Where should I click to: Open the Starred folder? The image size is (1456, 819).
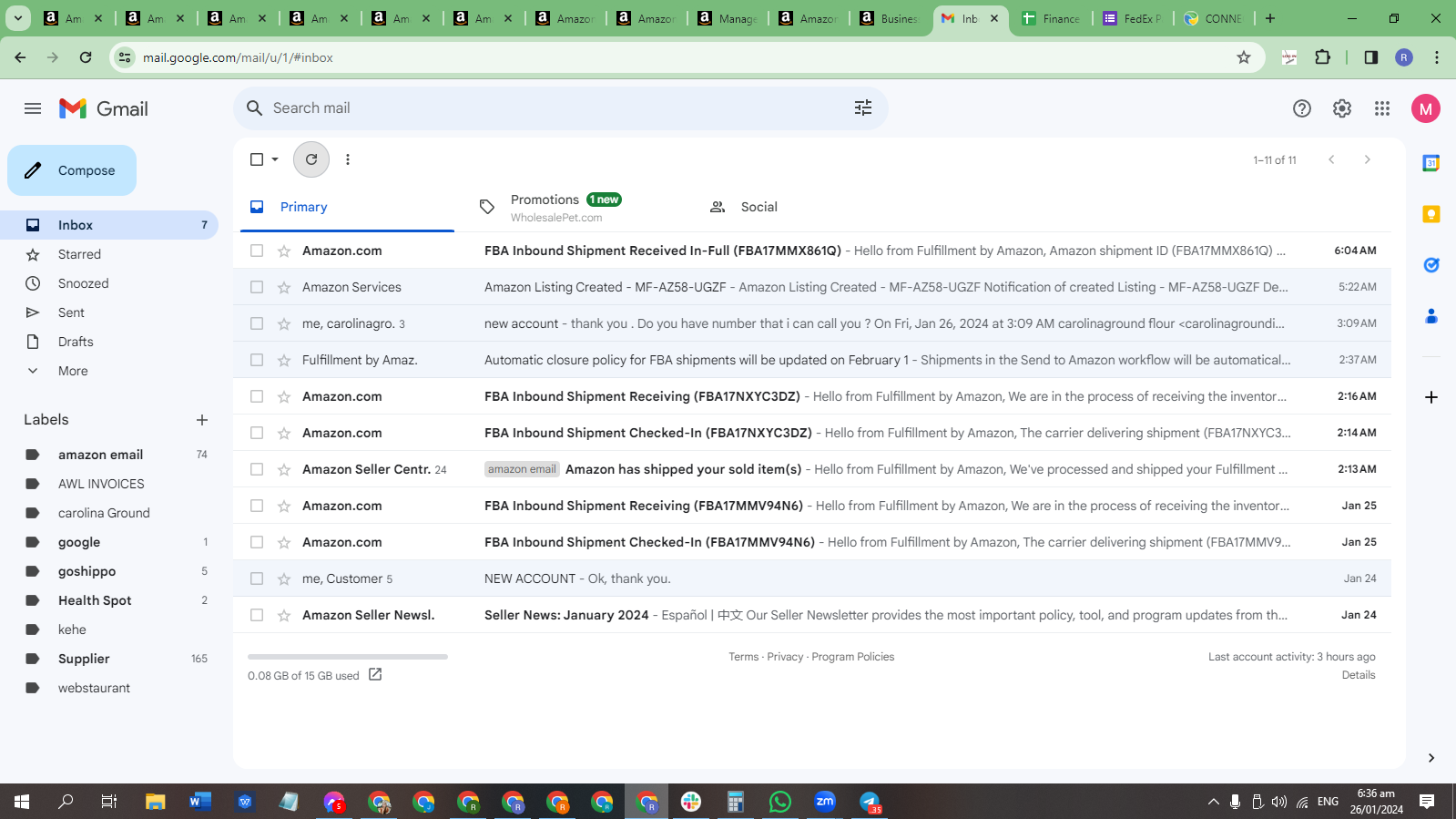click(x=109, y=254)
